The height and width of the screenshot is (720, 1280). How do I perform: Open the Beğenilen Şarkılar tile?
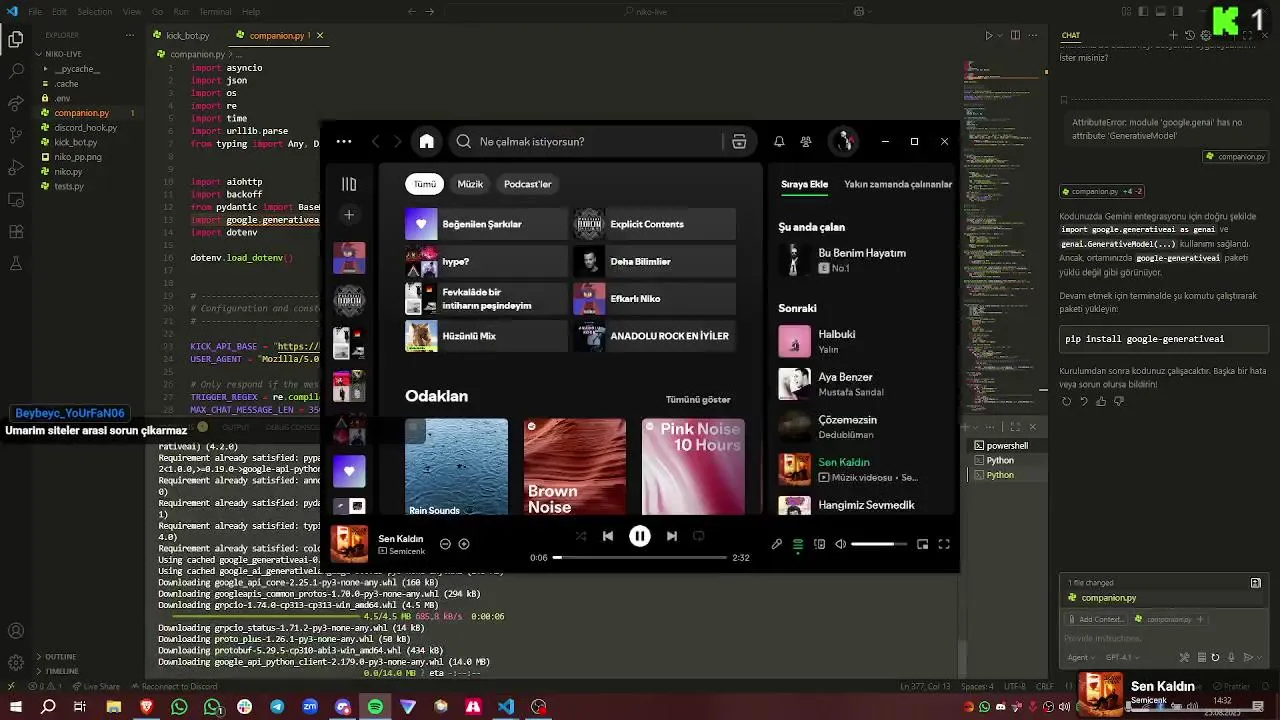point(486,224)
